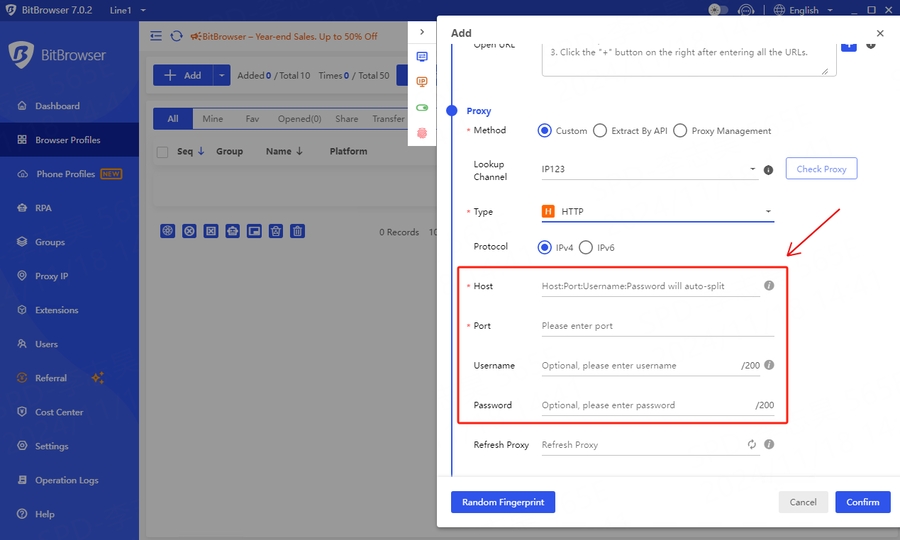Click the info icon next to Lookup Channel
Screen dimensions: 900x540
[768, 170]
